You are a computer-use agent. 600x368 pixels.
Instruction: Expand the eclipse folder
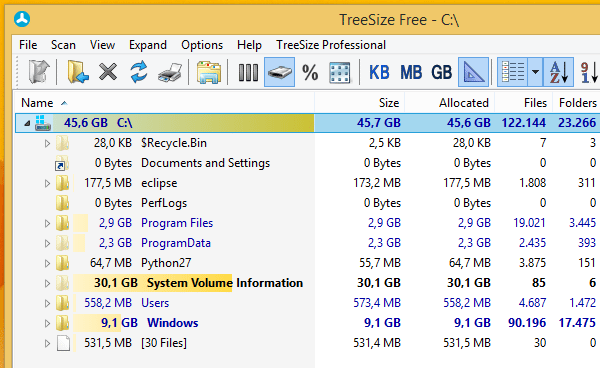pyautogui.click(x=47, y=183)
